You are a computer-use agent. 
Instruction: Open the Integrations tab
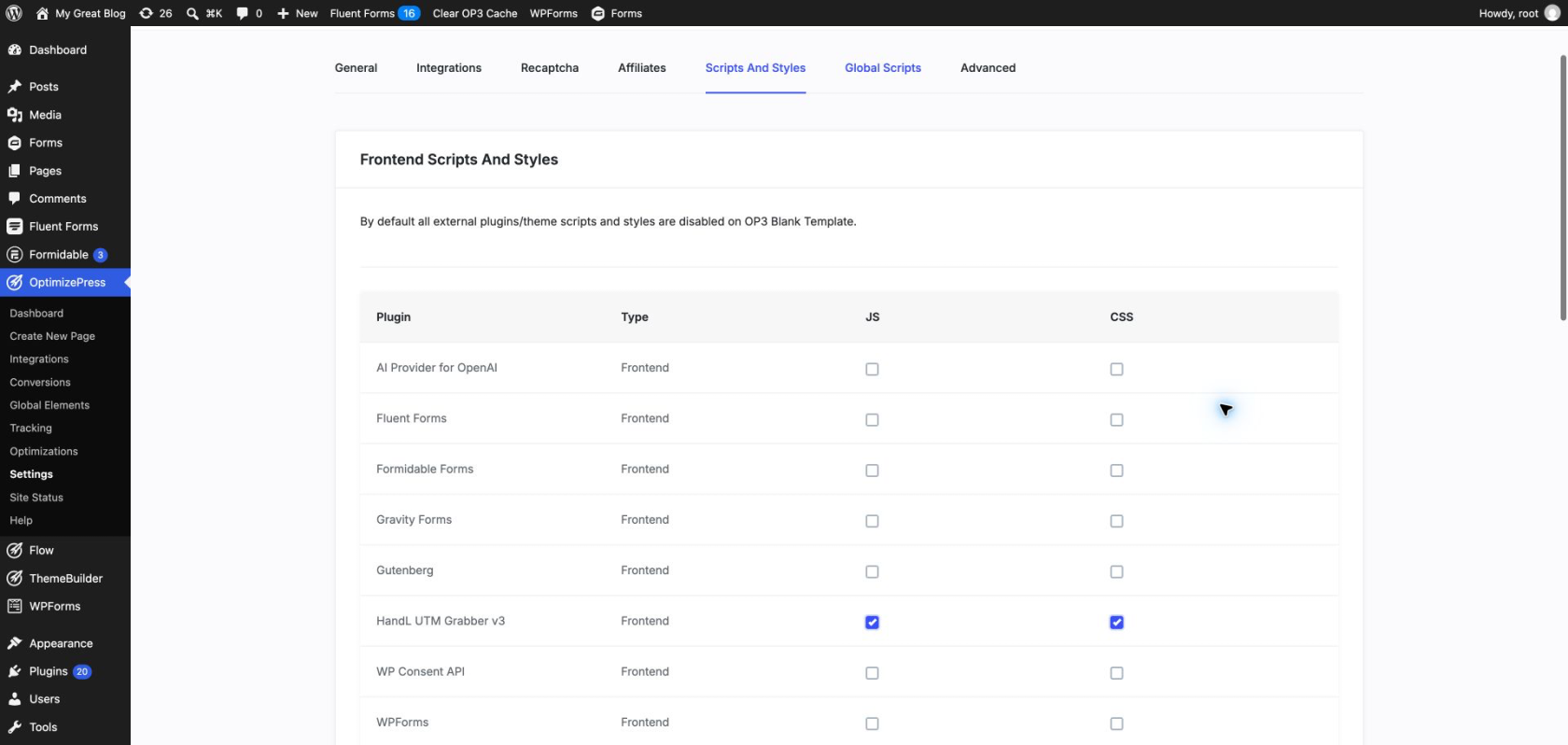click(449, 68)
